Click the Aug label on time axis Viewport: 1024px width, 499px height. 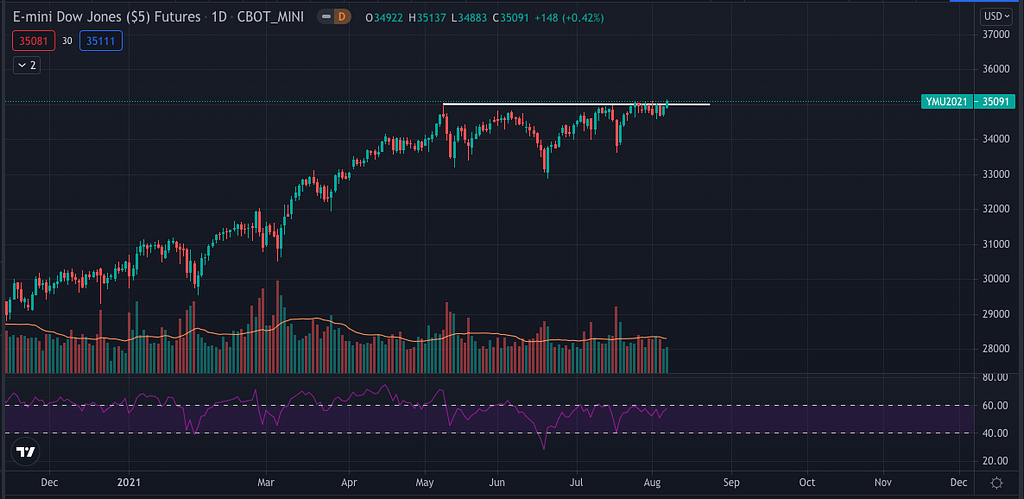point(652,483)
